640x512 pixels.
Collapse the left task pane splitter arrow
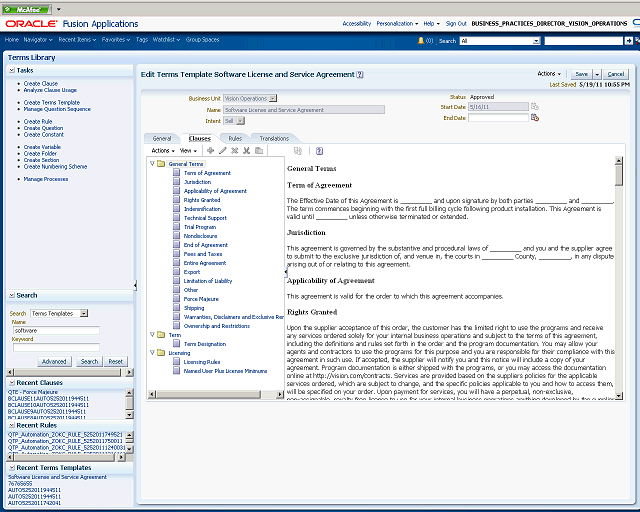135,285
